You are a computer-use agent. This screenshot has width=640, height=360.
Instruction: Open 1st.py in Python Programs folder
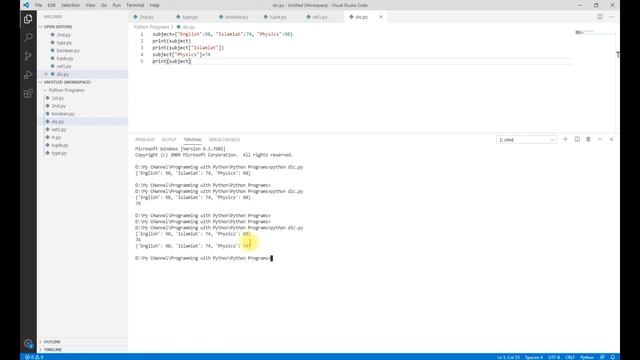(x=58, y=98)
